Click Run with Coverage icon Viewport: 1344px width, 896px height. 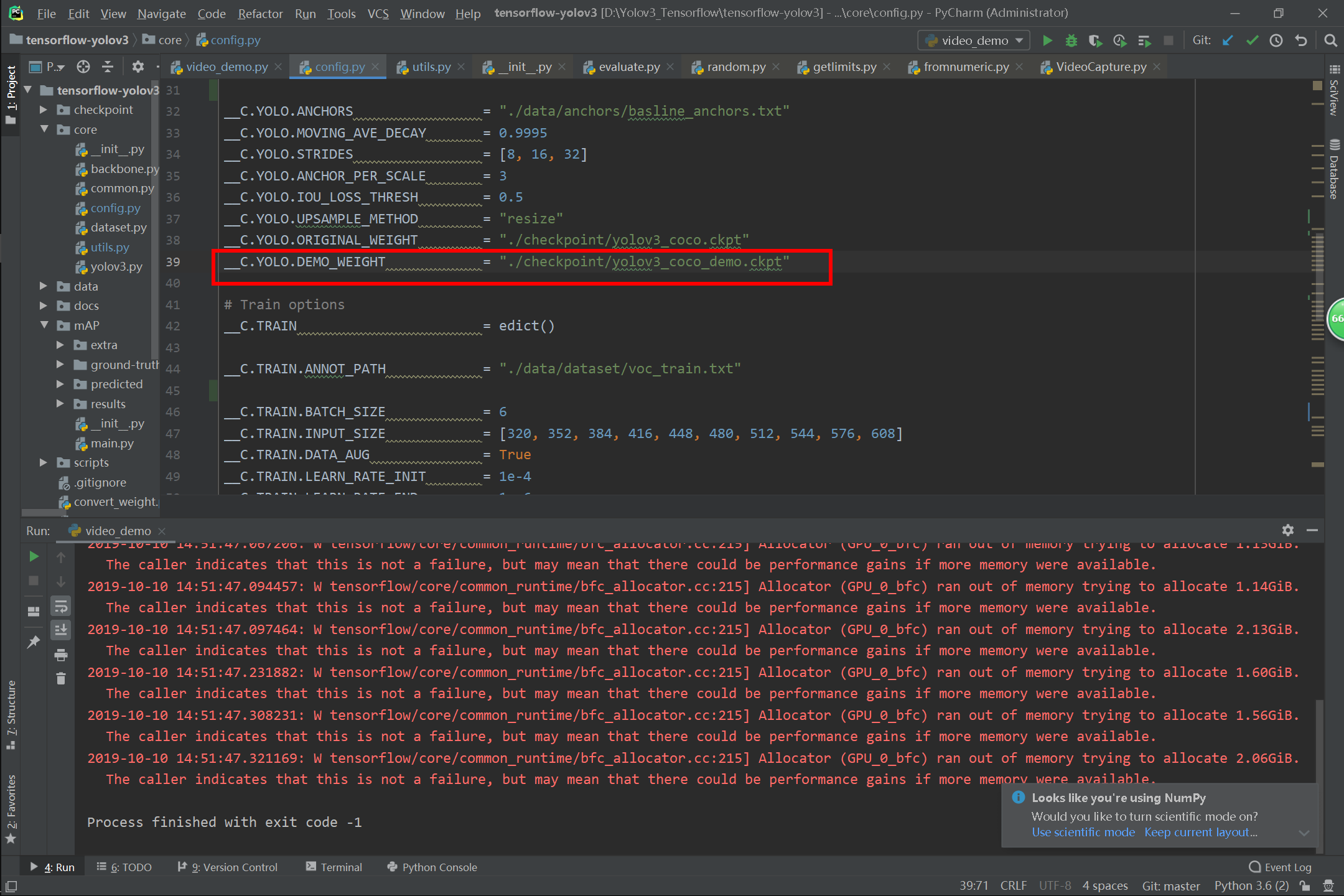1095,40
